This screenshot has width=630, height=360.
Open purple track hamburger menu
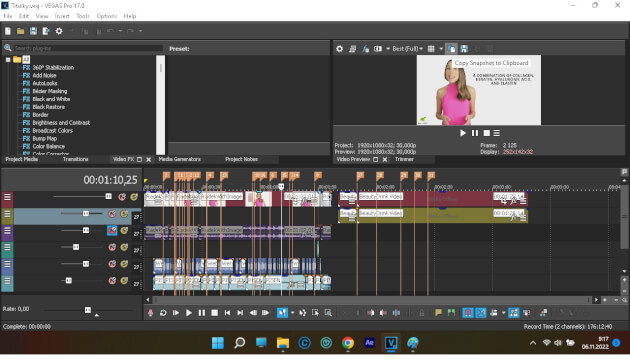[x=7, y=231]
